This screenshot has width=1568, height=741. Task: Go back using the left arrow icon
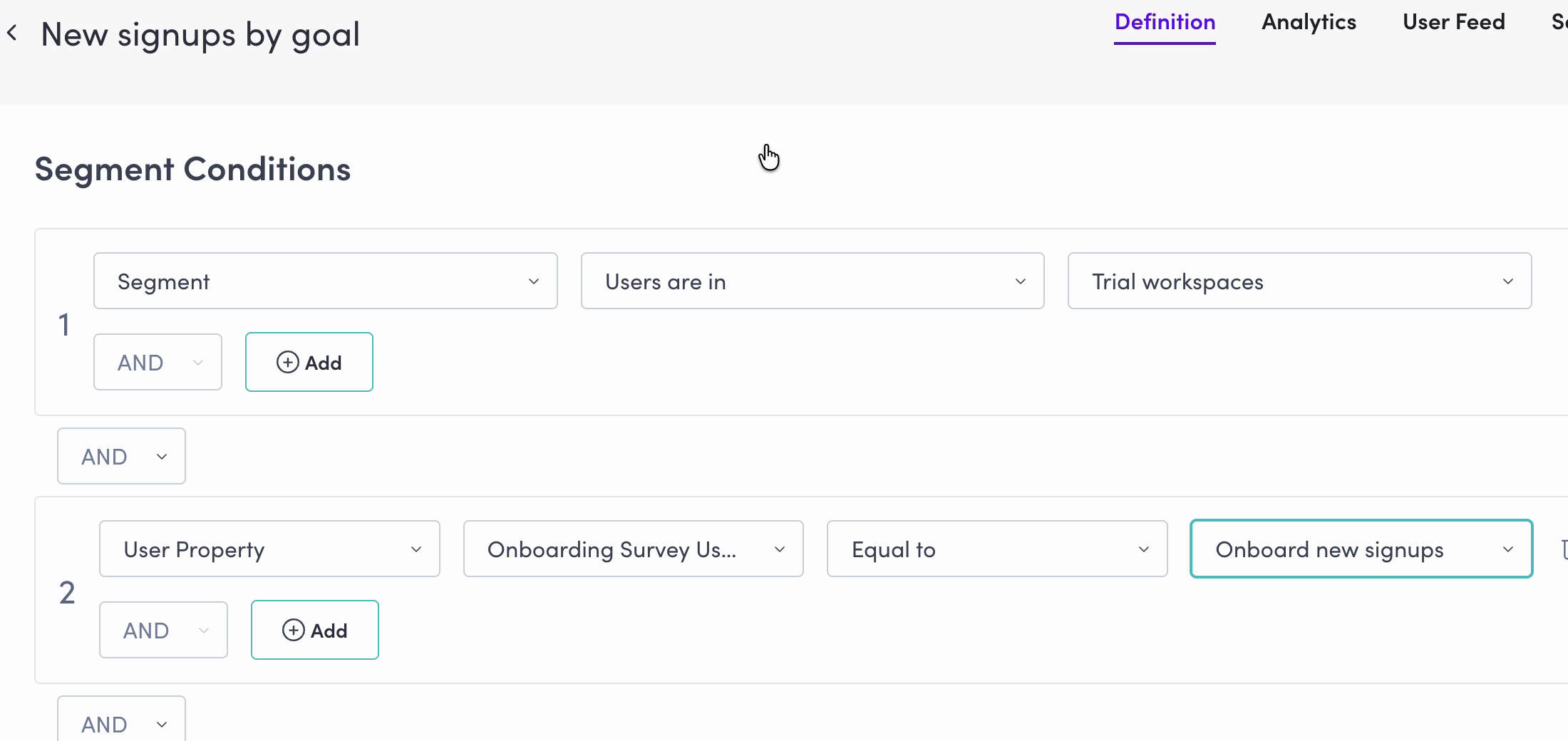[12, 33]
